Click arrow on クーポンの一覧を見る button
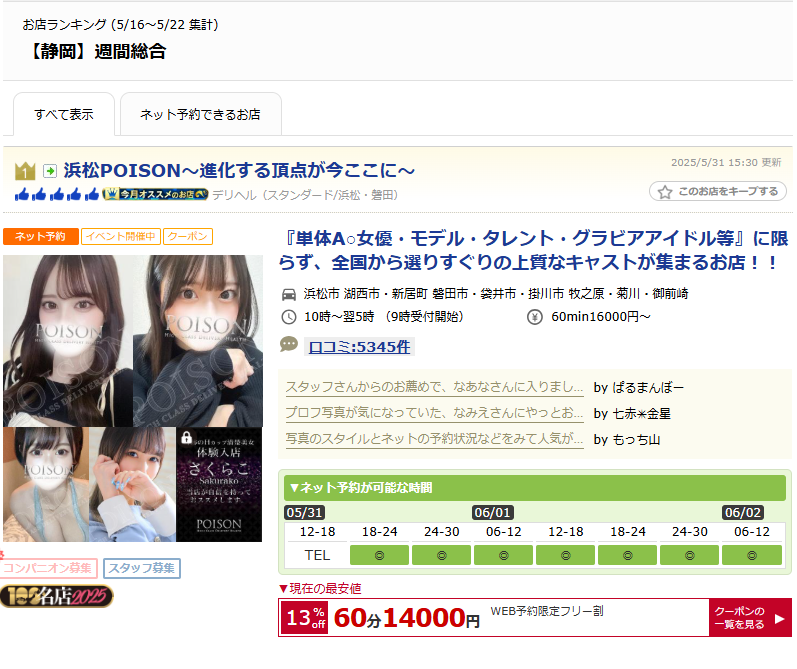Screen dimensions: 797x669 pos(780,618)
